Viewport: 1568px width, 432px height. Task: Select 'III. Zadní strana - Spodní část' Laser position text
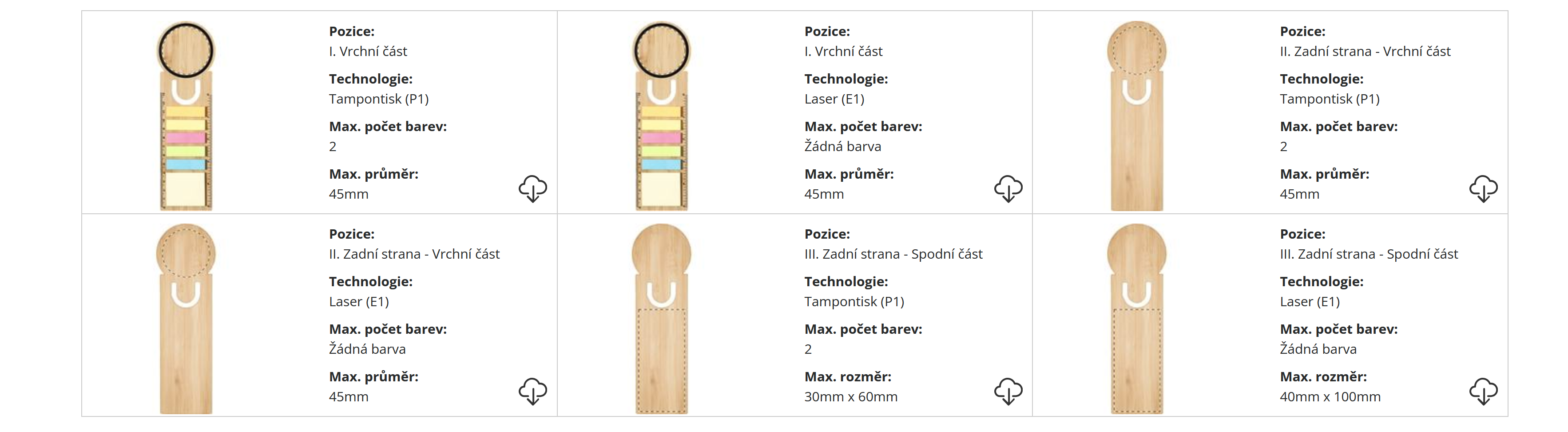tap(1368, 254)
